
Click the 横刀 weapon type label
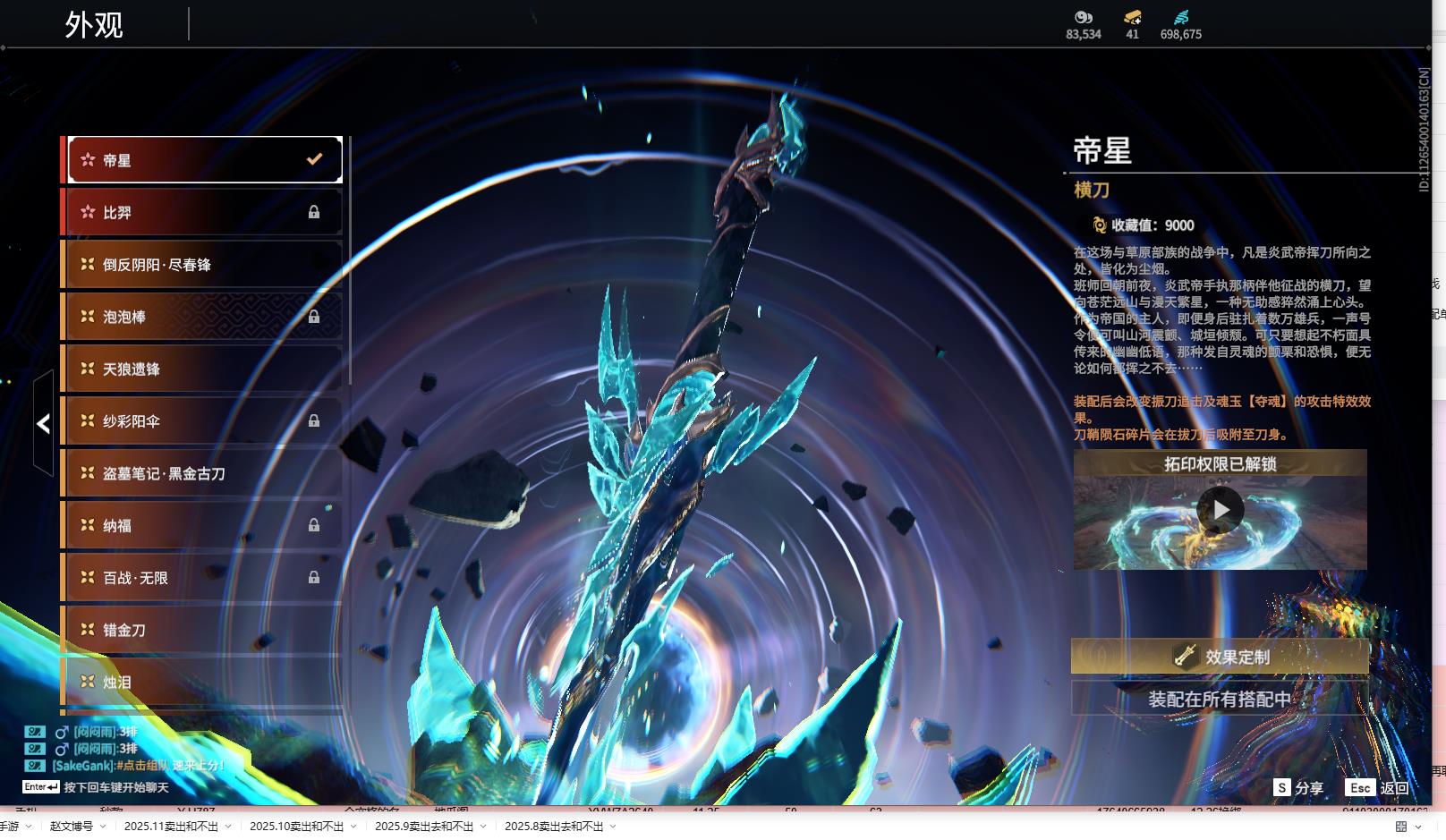click(1092, 190)
